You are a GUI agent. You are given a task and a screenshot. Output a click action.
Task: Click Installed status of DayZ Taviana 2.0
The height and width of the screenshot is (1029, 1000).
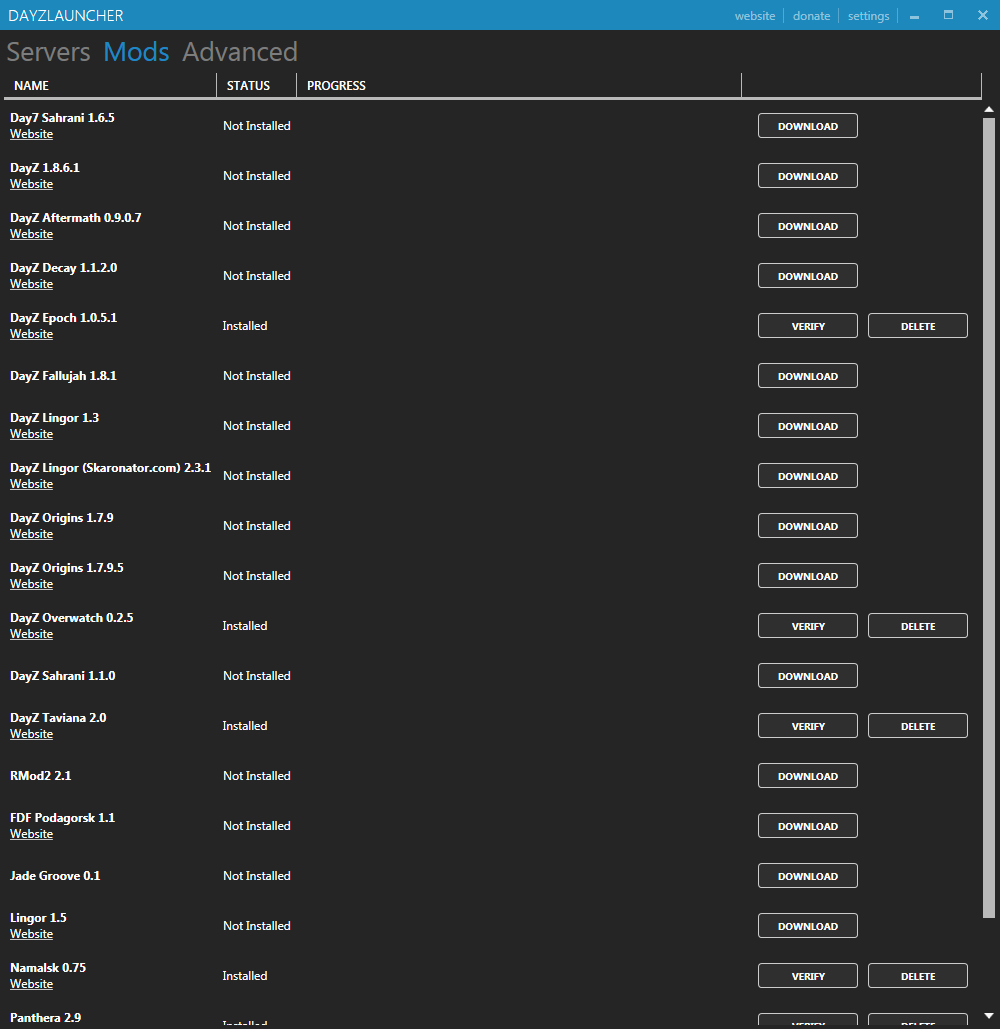tap(245, 726)
